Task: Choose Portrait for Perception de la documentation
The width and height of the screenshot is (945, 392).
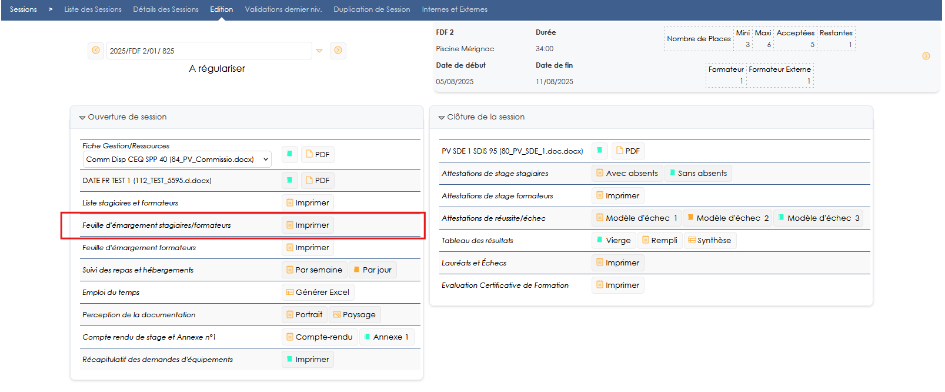Action: pyautogui.click(x=304, y=314)
